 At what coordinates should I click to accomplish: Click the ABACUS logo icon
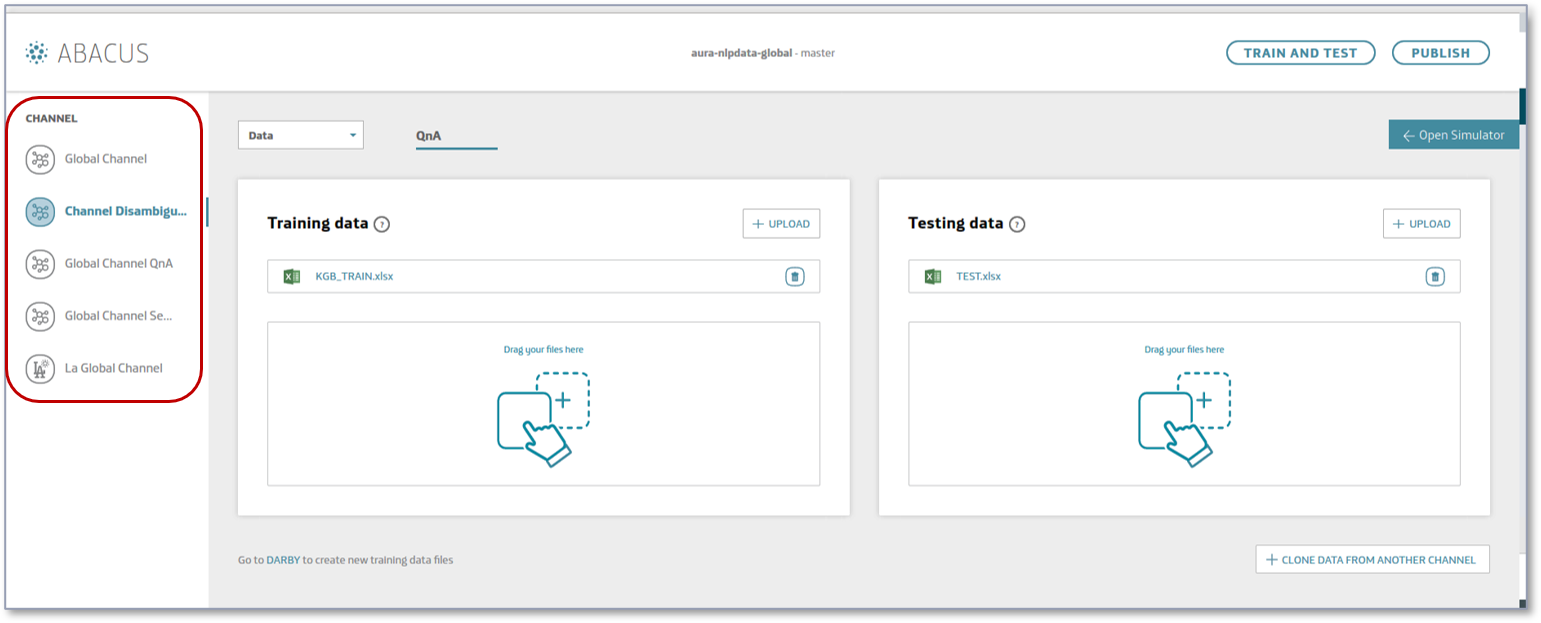[37, 53]
